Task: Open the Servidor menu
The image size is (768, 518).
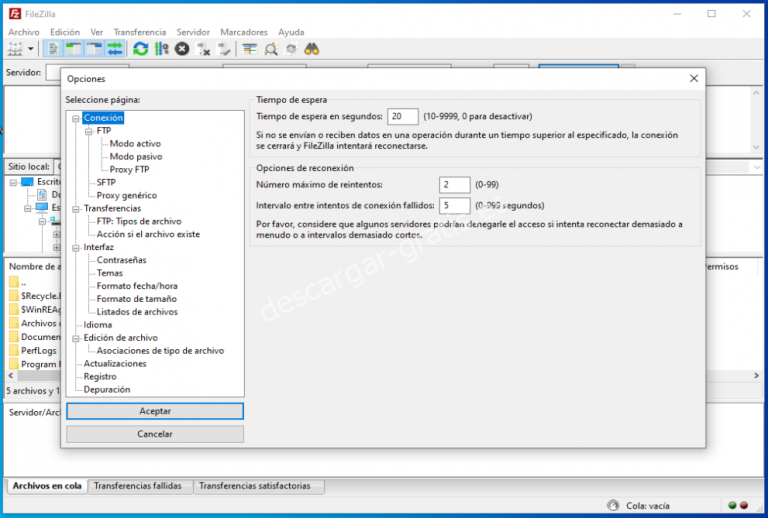Action: [193, 32]
